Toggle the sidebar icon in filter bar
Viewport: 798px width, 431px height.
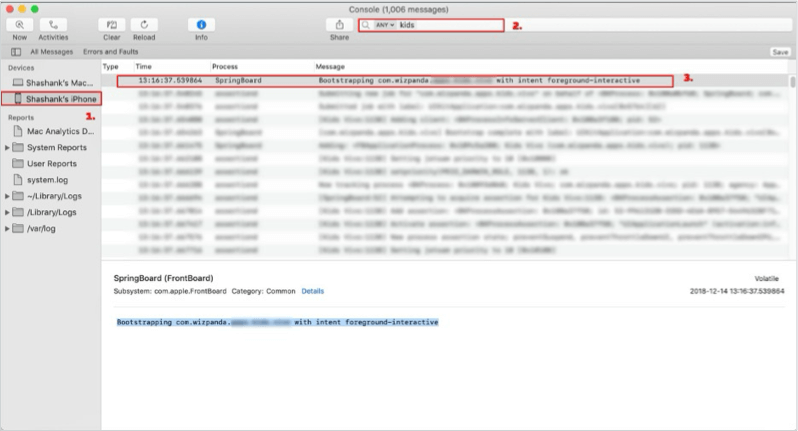point(16,52)
